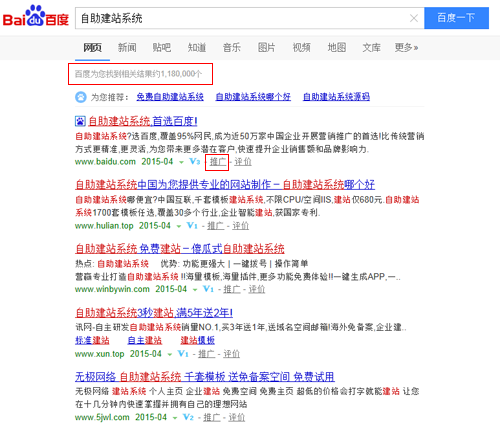Click the V1 badge on xun.top result
500x426 pixels.
[183, 354]
